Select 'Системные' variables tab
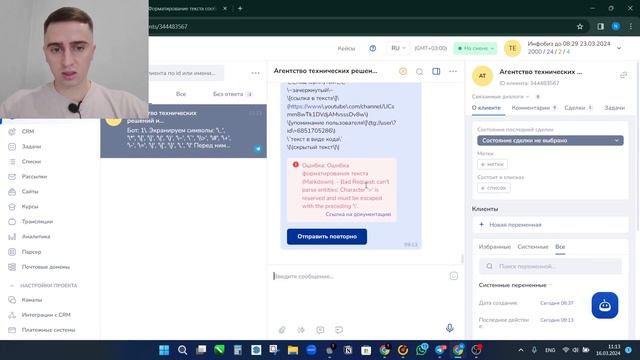This screenshot has width=640, height=360. click(x=533, y=247)
